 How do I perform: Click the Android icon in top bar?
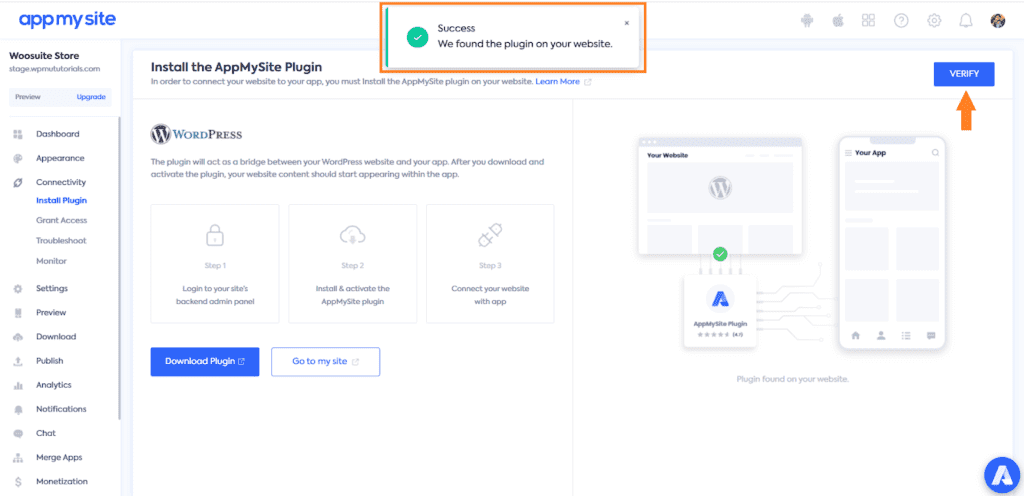coord(807,21)
